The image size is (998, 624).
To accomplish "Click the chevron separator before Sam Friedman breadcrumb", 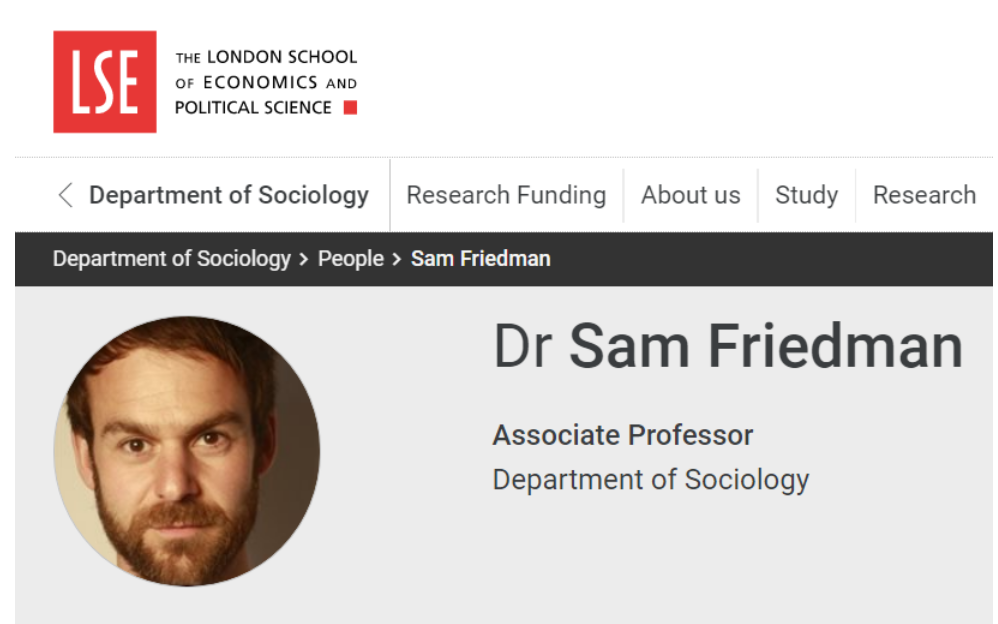I will [397, 259].
